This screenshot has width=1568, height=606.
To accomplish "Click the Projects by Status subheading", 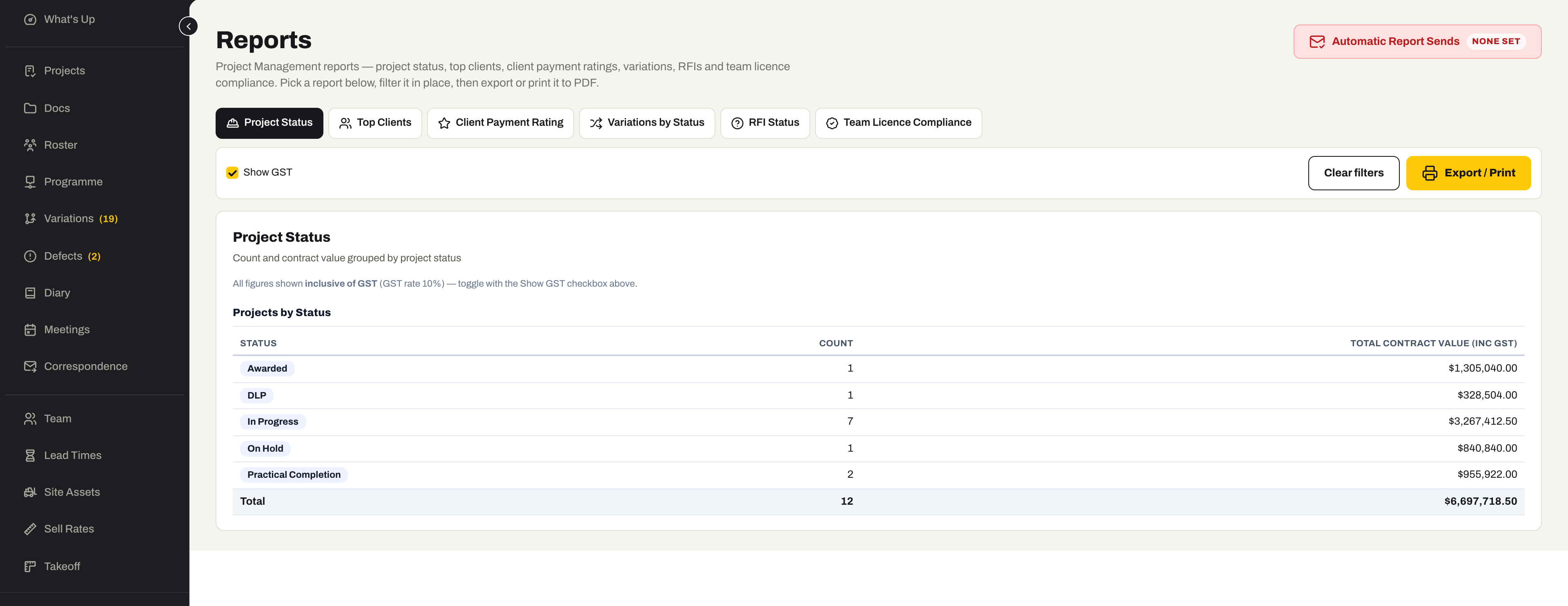I will (x=282, y=313).
